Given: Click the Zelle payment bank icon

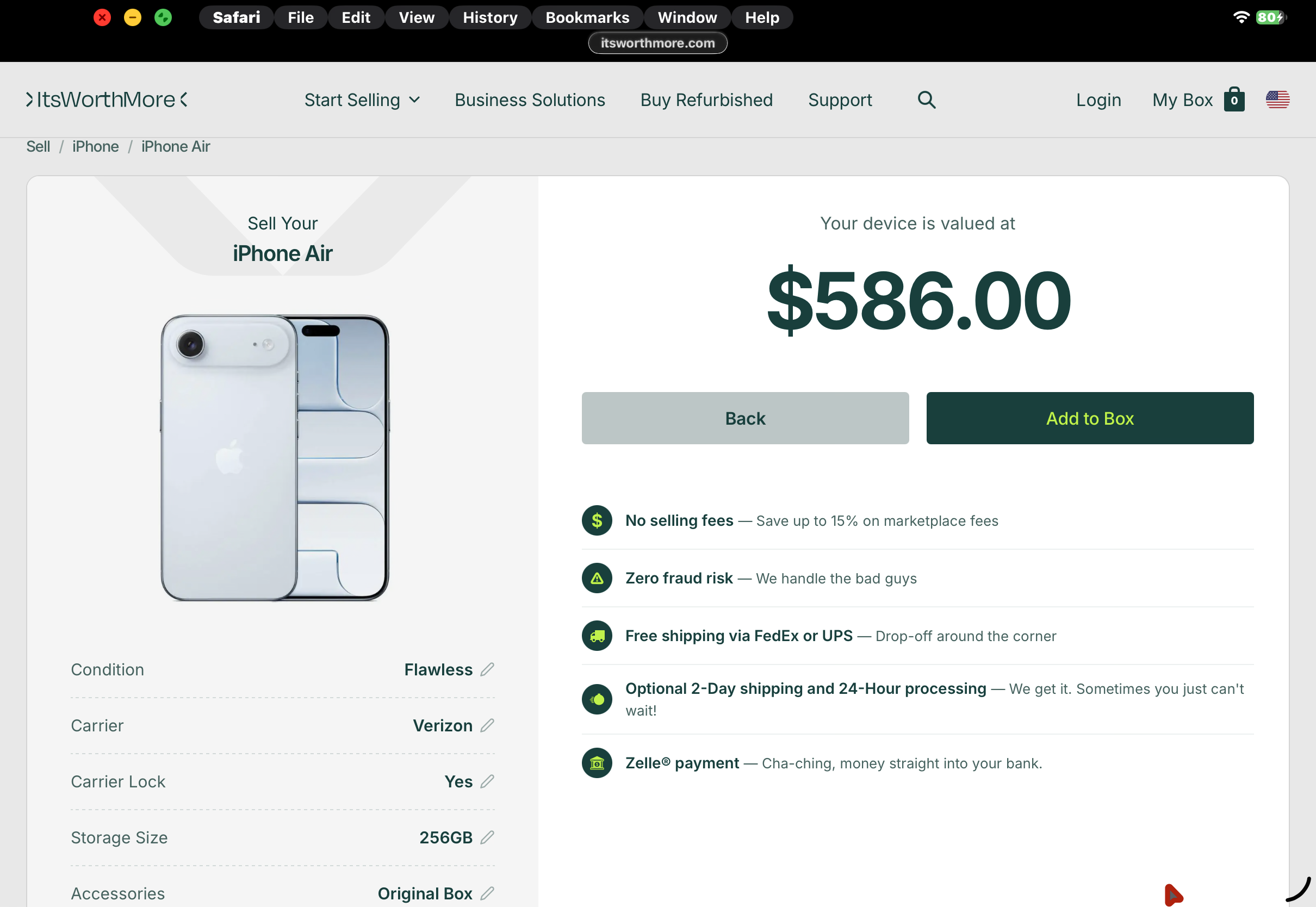Looking at the screenshot, I should [597, 763].
